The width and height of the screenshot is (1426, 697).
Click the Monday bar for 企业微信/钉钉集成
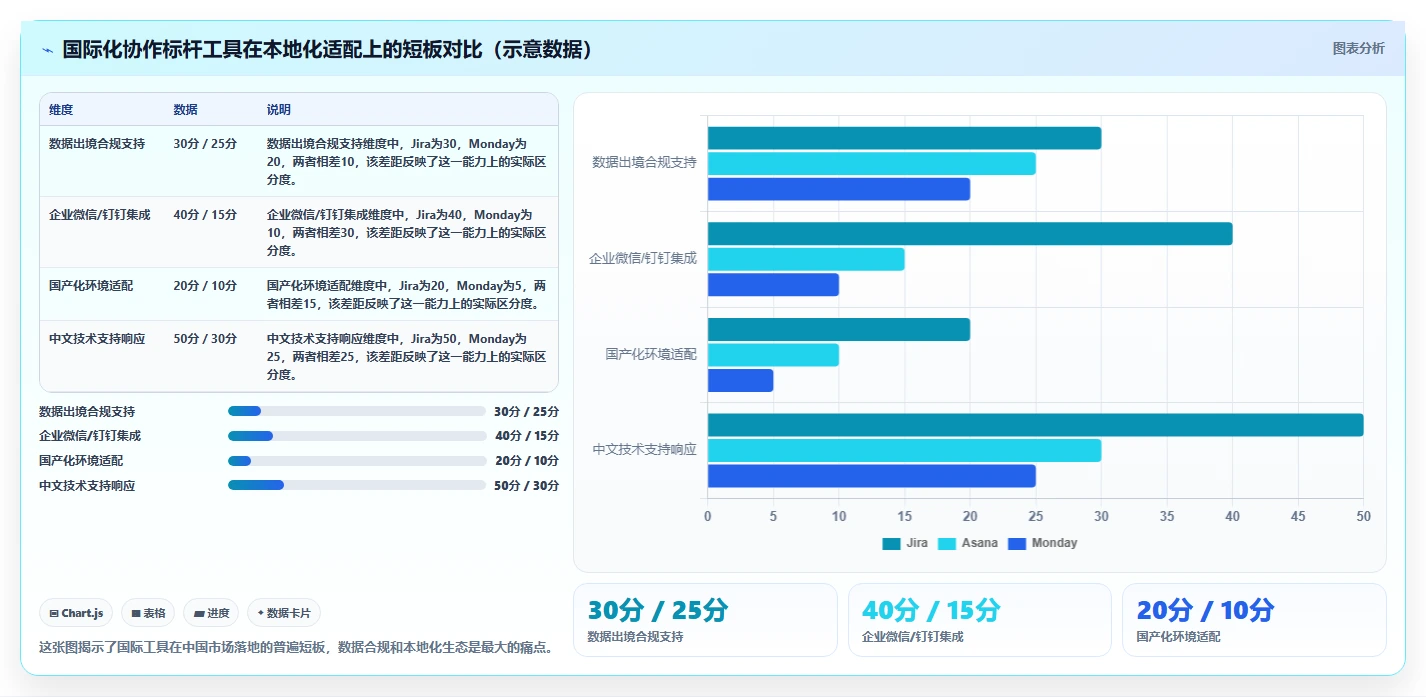(x=773, y=285)
